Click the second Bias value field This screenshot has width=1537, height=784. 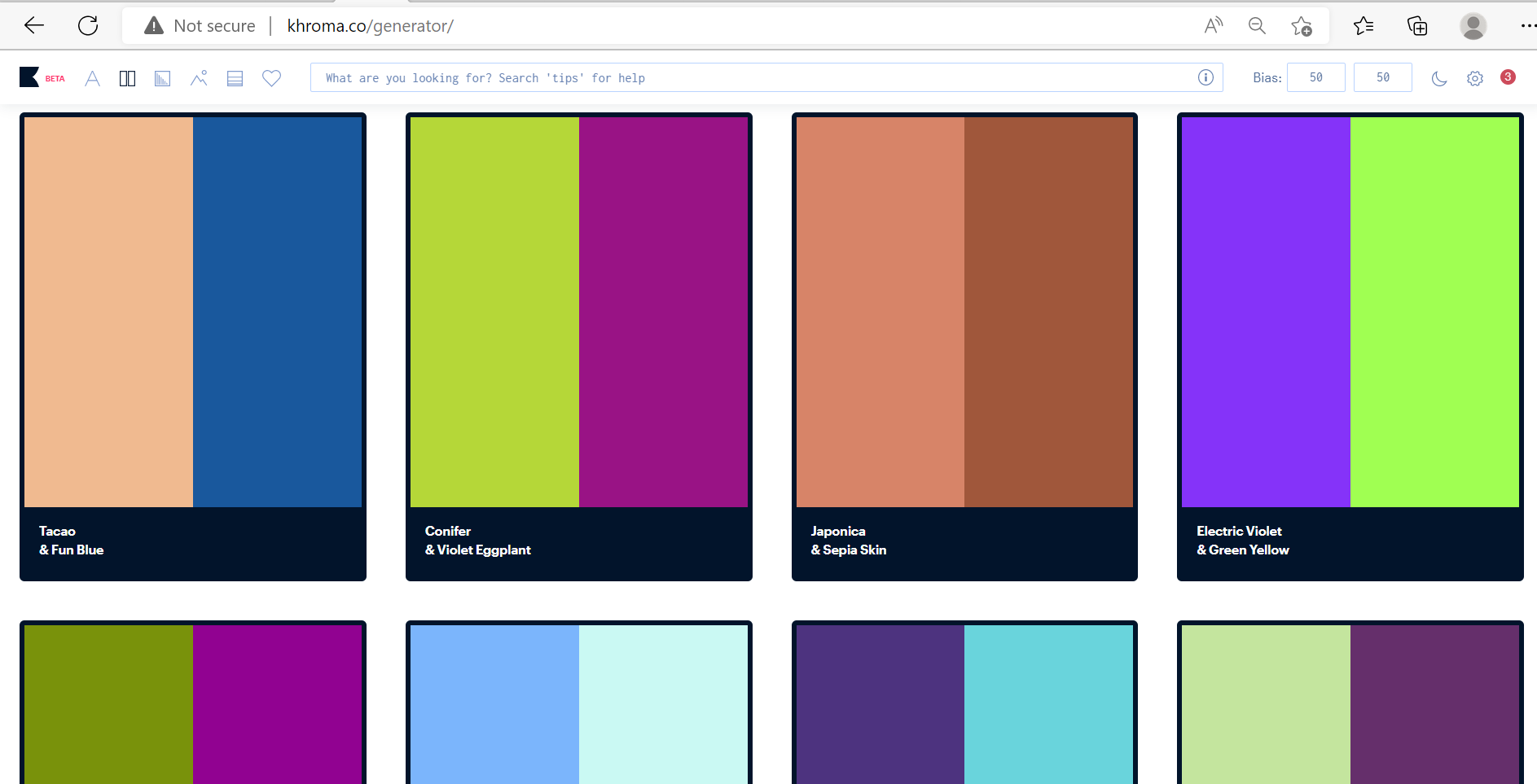1382,77
